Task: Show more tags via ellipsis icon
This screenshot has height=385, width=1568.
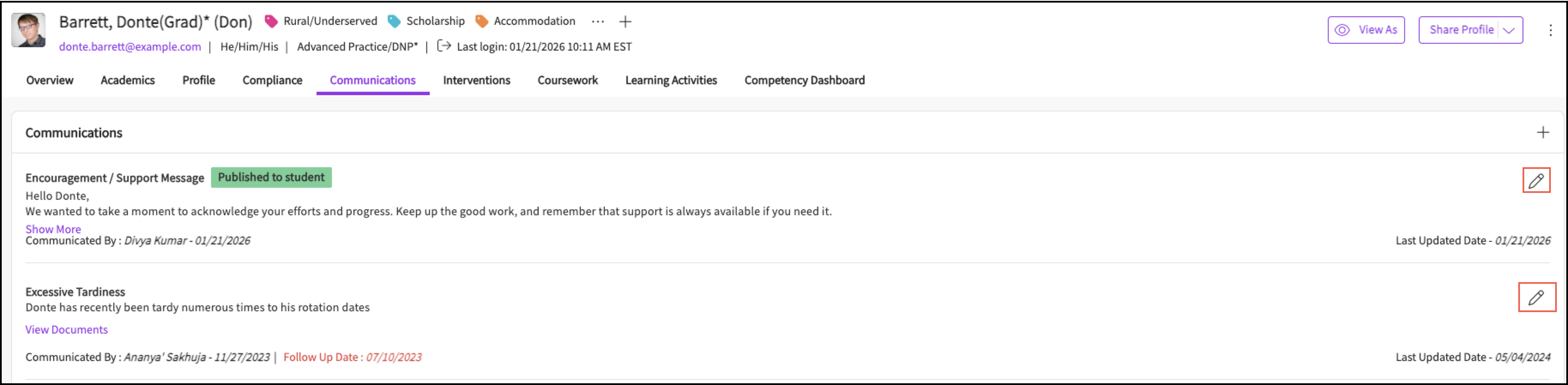Action: (x=598, y=22)
